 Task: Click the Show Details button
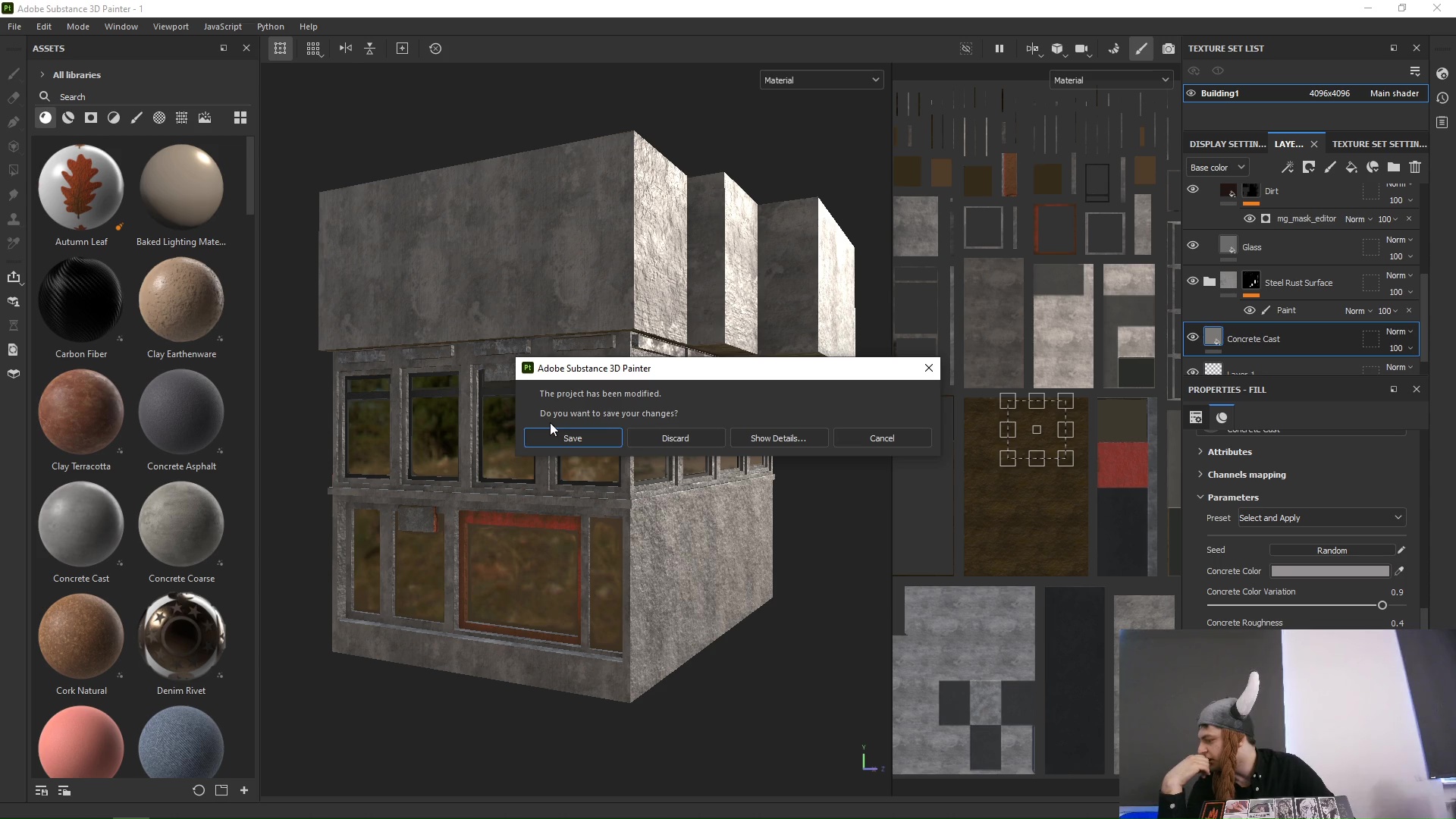tap(778, 438)
